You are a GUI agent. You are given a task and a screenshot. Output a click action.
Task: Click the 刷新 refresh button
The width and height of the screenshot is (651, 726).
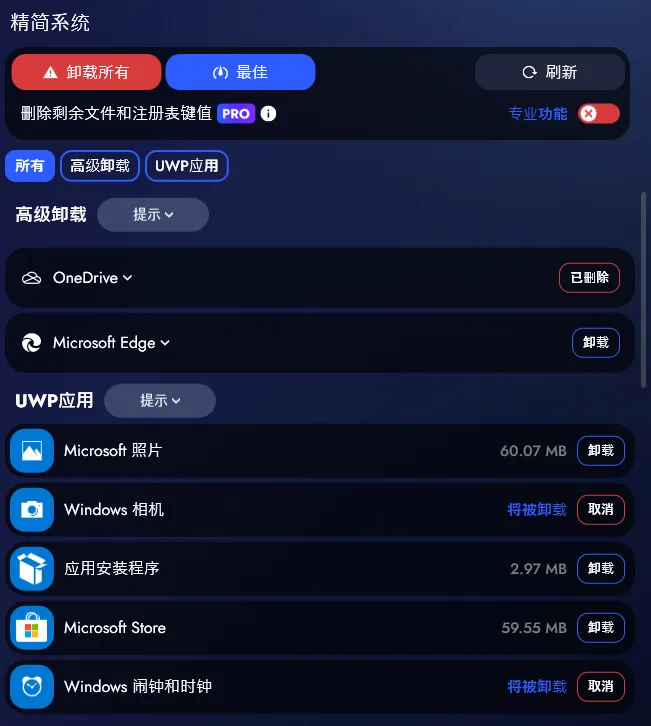coord(550,72)
